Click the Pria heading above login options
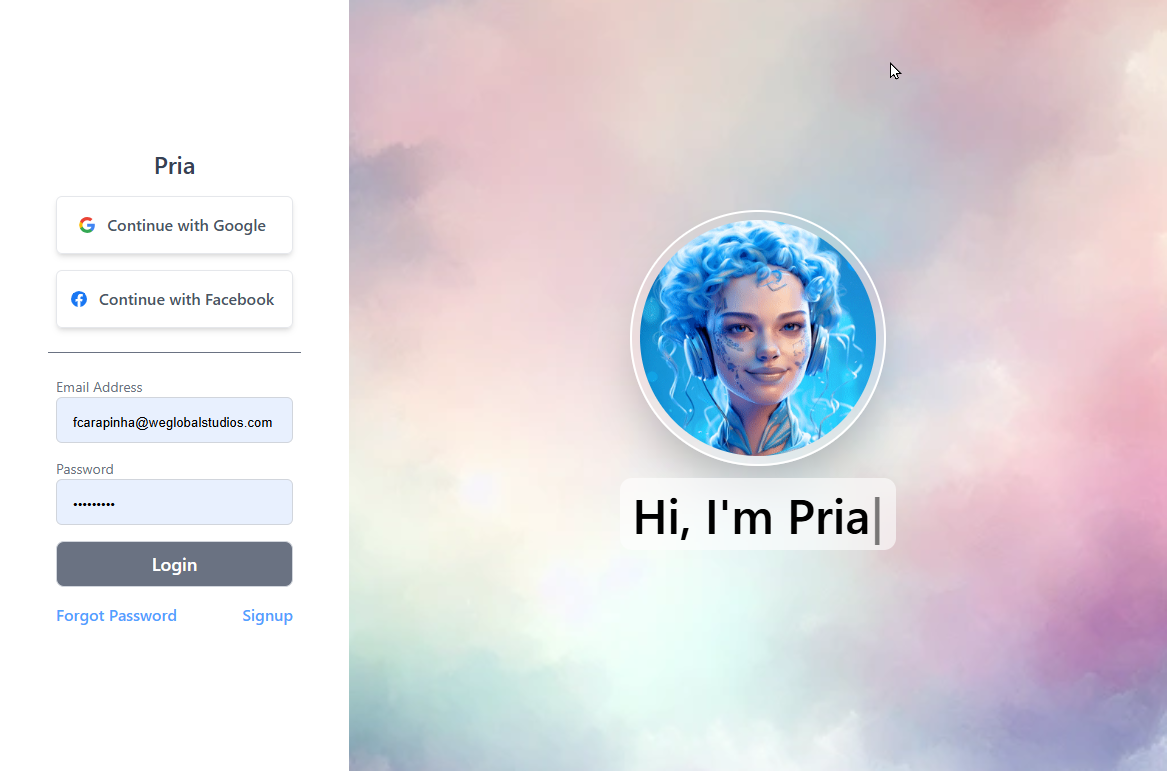This screenshot has width=1167, height=771. pyautogui.click(x=174, y=165)
